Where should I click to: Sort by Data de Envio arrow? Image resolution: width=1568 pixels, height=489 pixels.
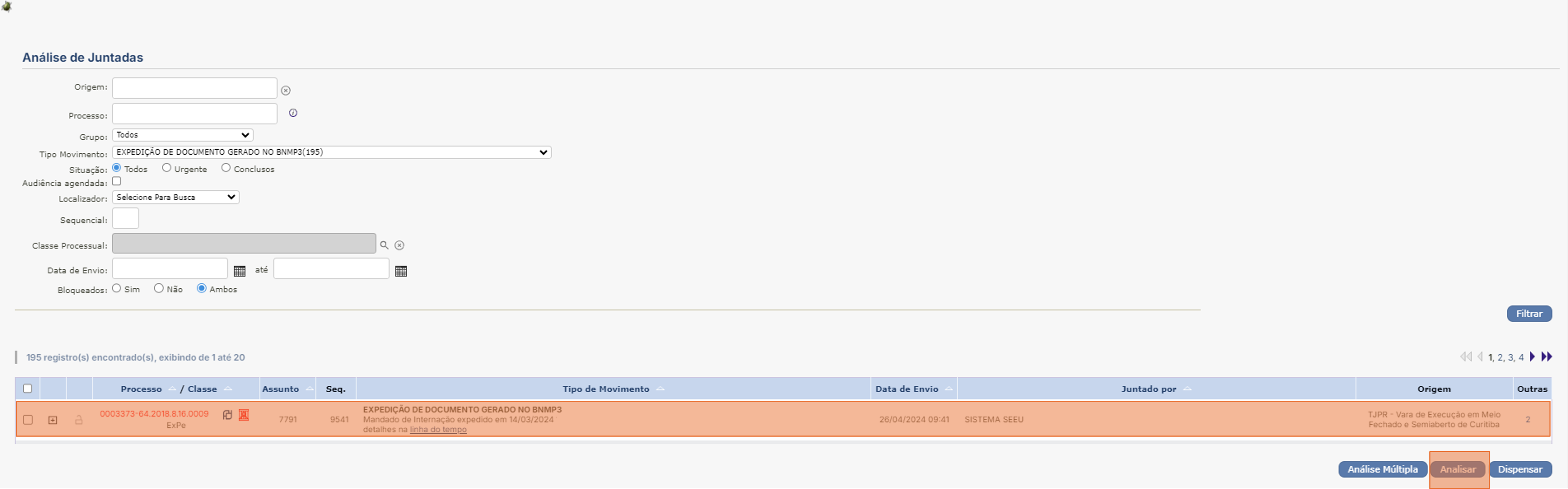(949, 389)
